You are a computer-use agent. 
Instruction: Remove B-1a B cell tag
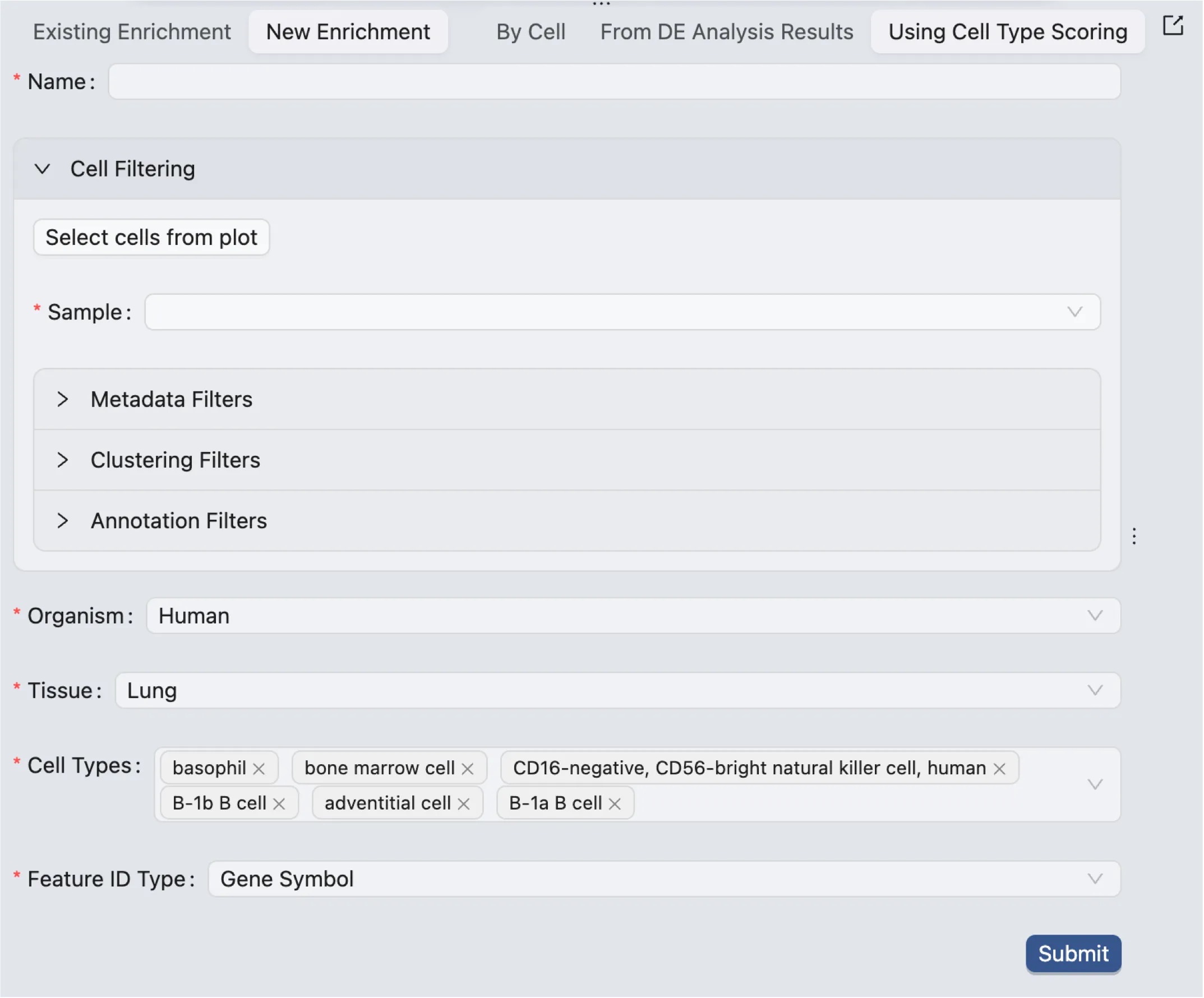(x=615, y=803)
